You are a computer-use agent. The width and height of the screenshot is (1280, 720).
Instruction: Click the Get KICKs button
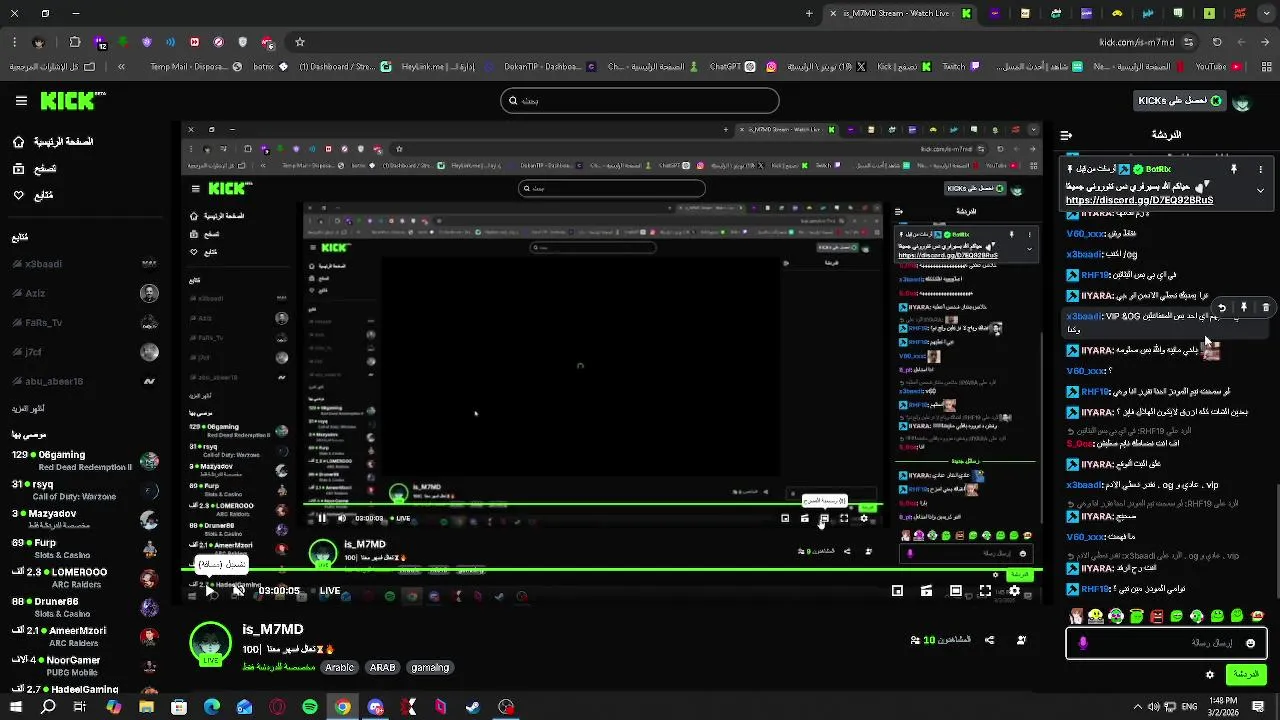pyautogui.click(x=1179, y=101)
